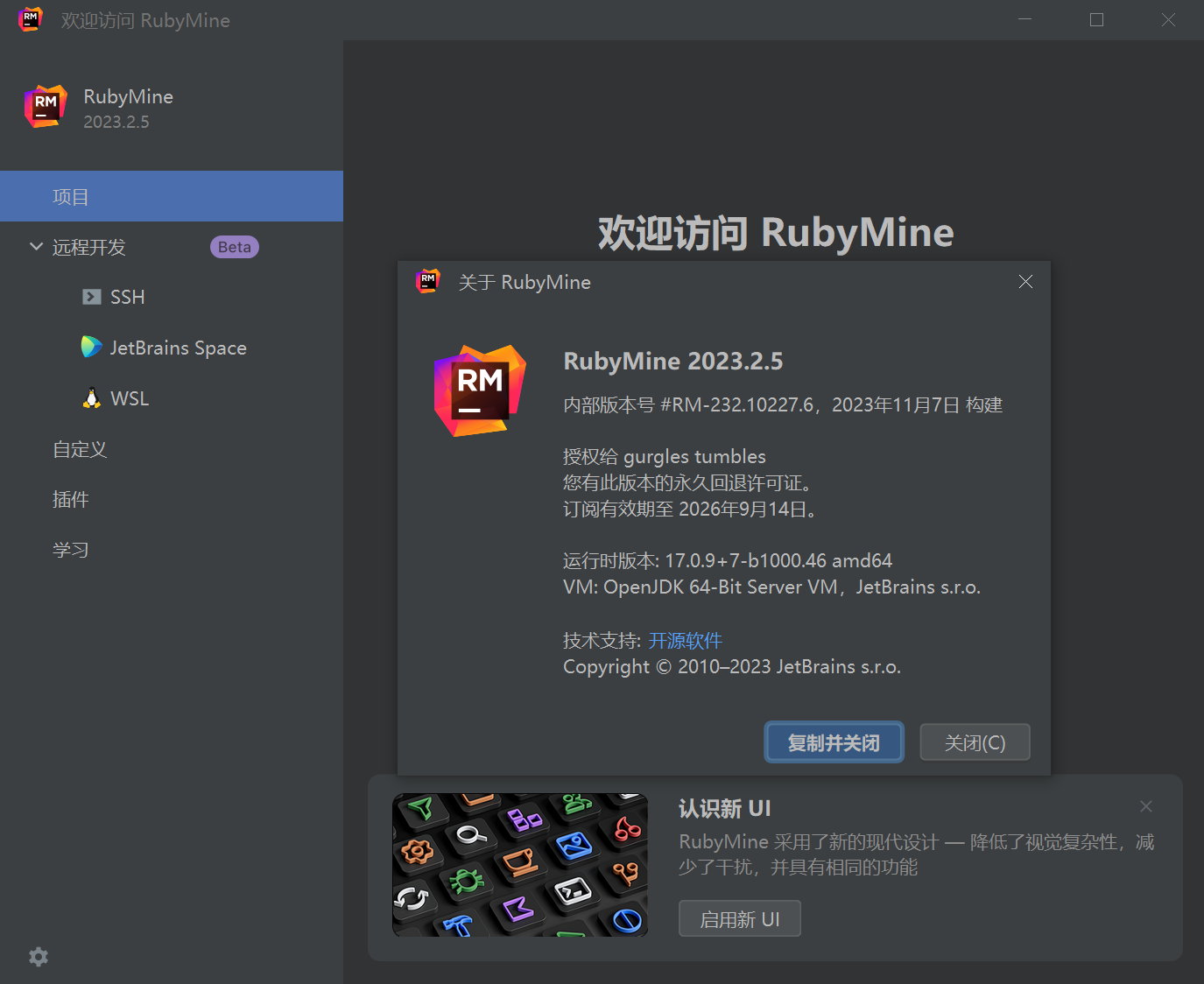The image size is (1204, 984).
Task: Click the 永久回退许可证 license line
Action: click(688, 482)
